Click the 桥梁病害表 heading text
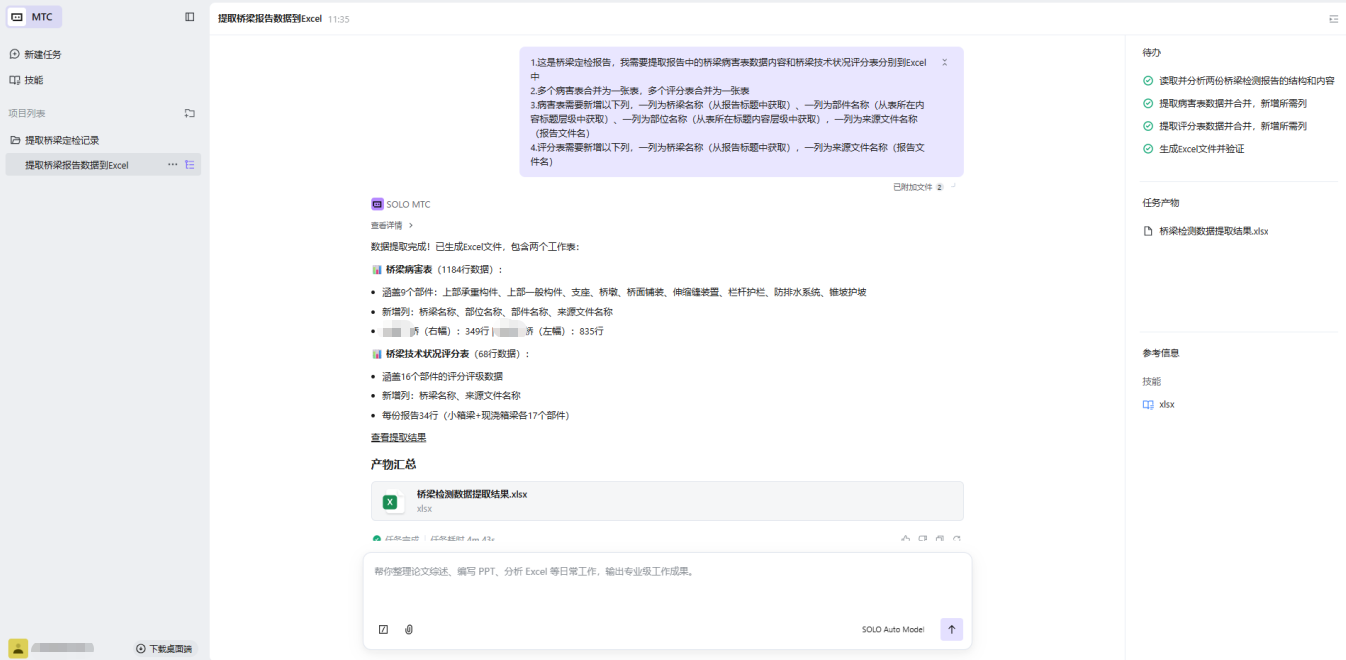Image resolution: width=1346 pixels, height=660 pixels. pyautogui.click(x=409, y=270)
